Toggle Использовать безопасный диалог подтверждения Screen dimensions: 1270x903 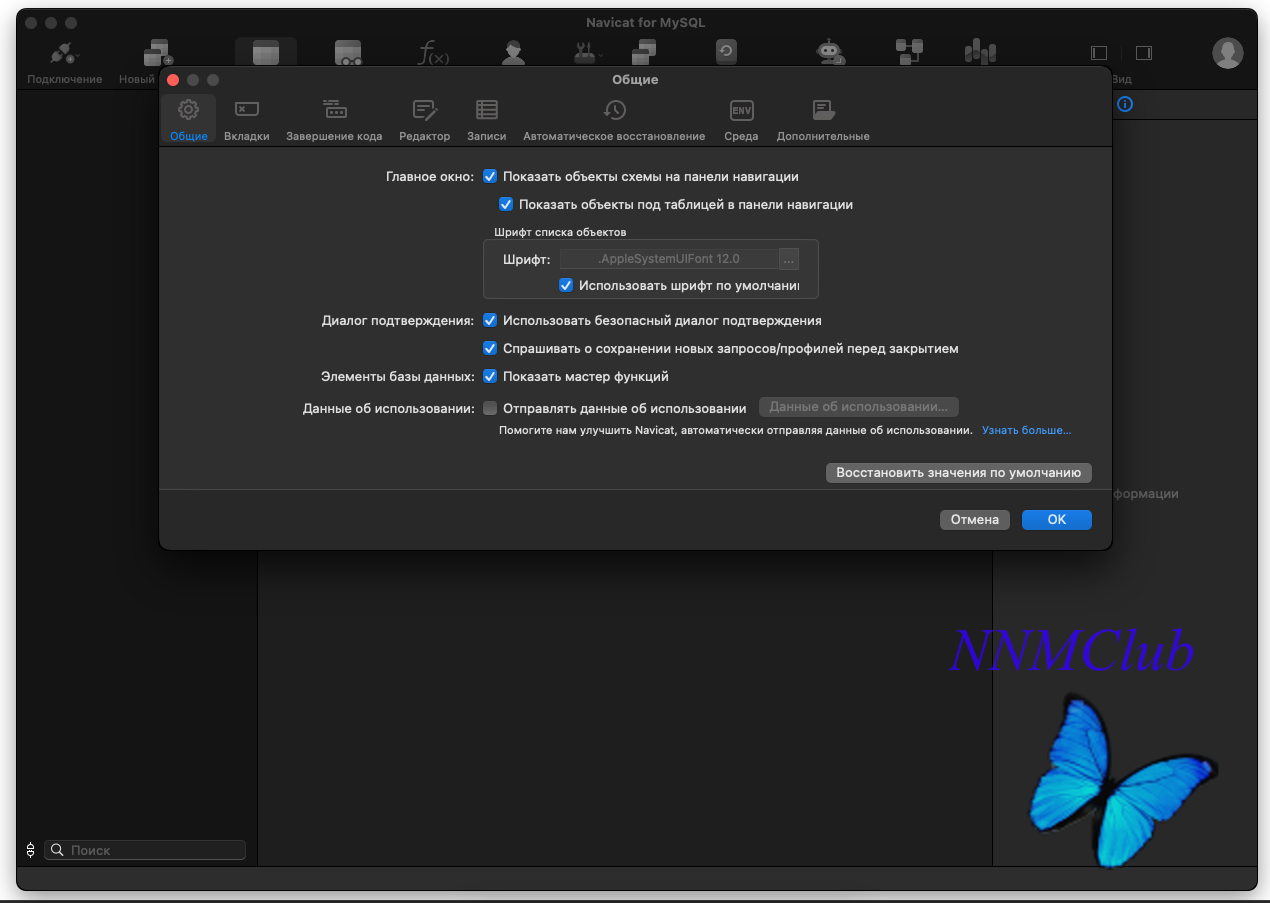click(x=490, y=321)
